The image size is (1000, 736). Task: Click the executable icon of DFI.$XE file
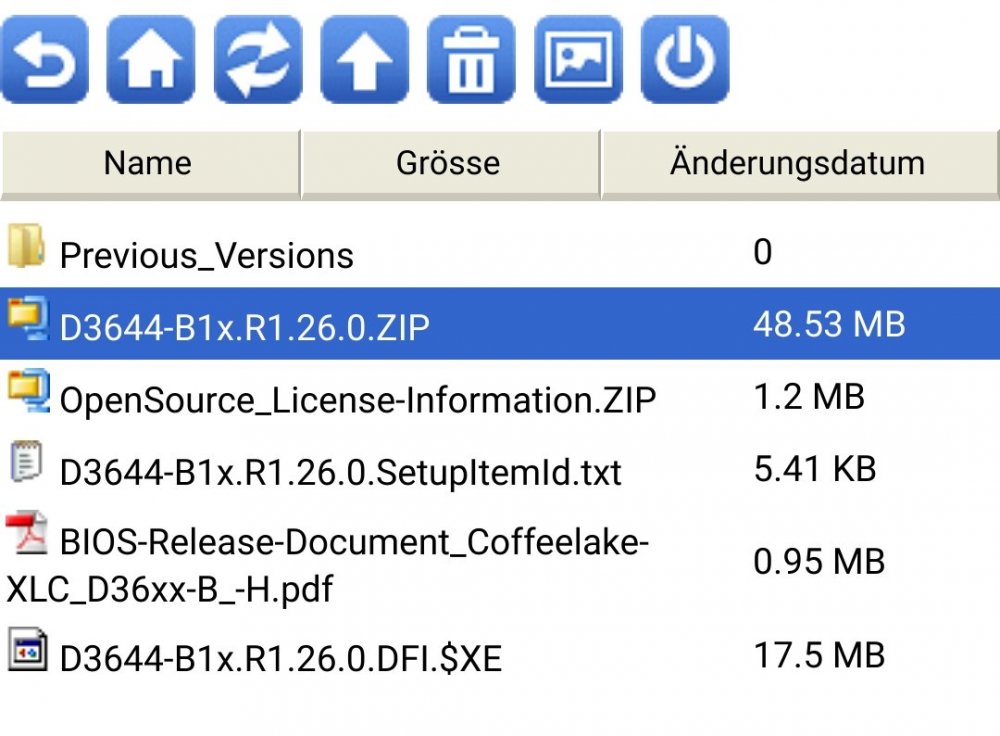point(27,650)
